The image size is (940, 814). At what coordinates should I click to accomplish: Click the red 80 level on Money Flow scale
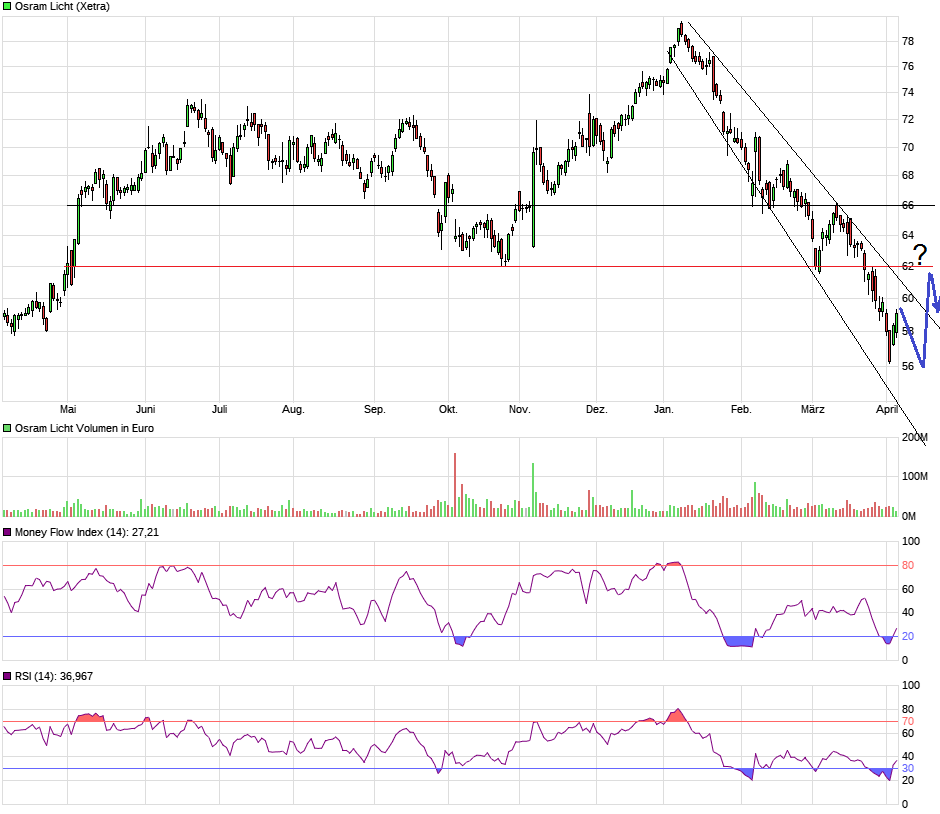[908, 565]
